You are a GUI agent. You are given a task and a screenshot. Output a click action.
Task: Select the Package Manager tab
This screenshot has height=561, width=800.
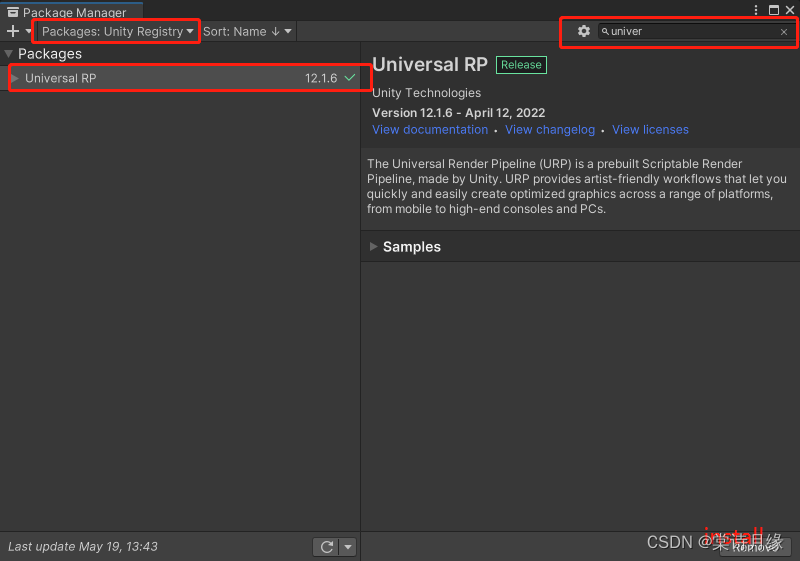coord(71,12)
